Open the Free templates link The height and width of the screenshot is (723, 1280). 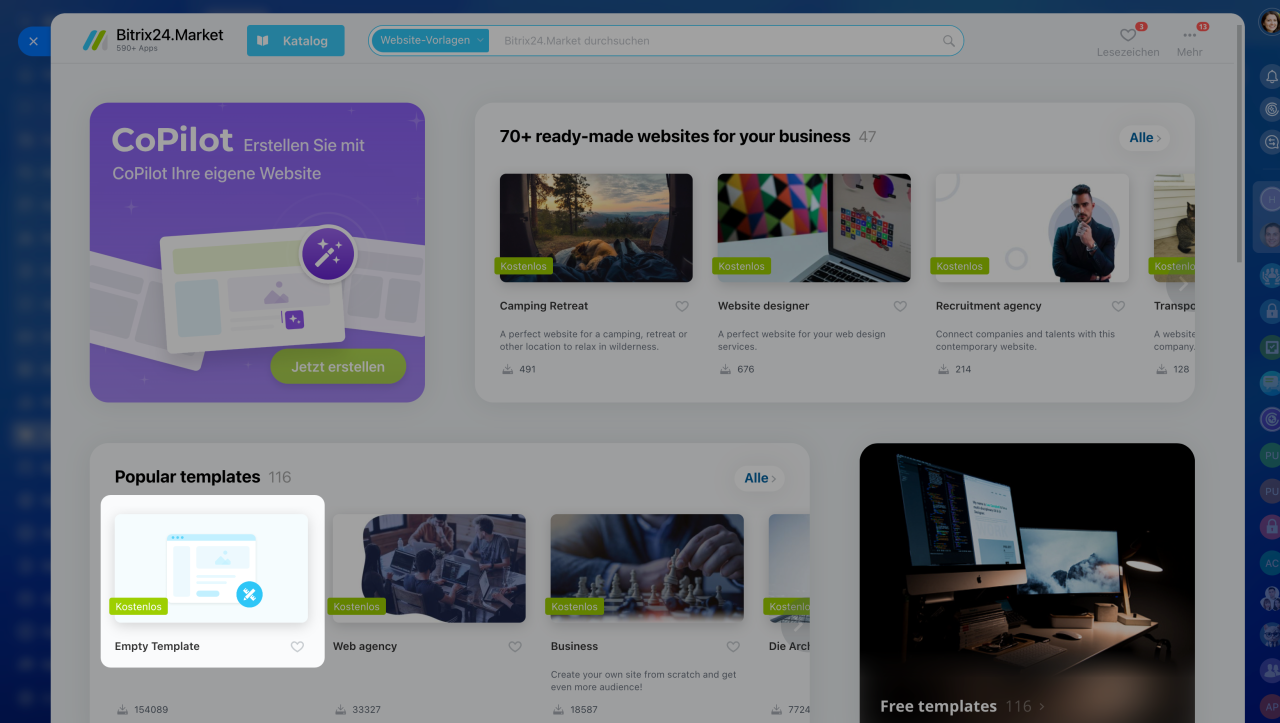962,706
